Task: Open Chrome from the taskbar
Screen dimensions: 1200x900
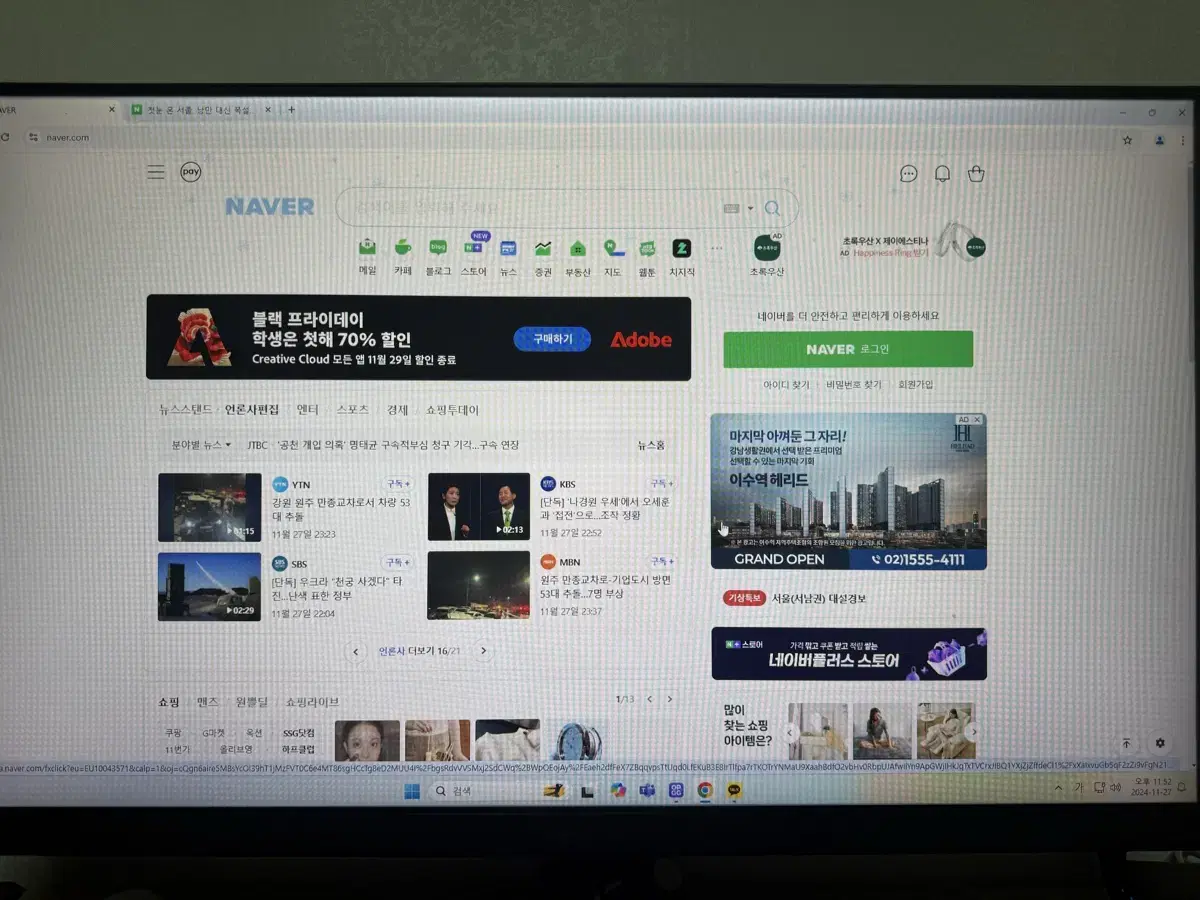Action: (705, 790)
